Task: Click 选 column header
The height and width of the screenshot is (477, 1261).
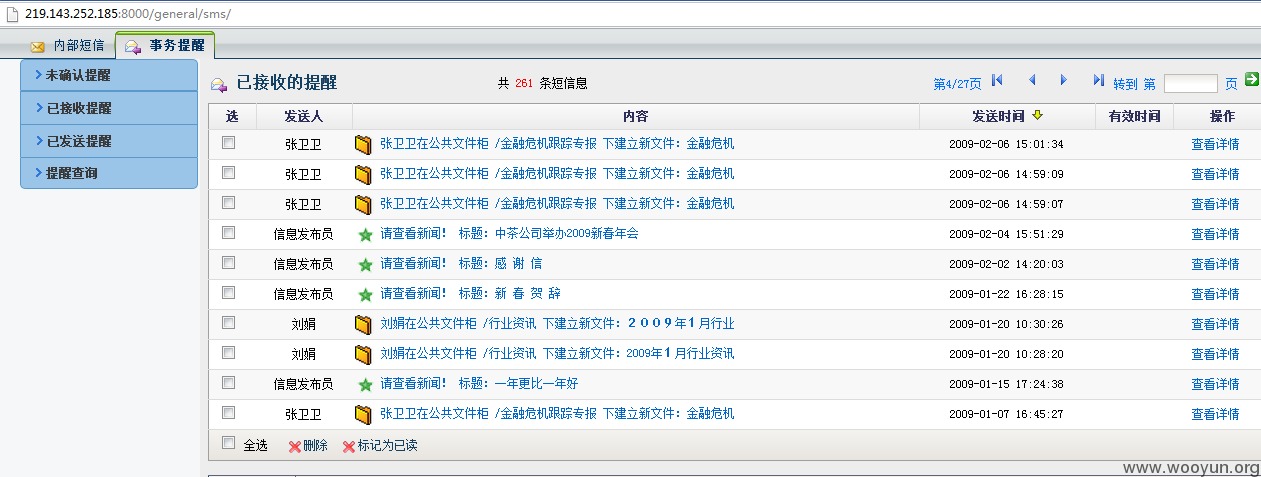Action: tap(232, 116)
